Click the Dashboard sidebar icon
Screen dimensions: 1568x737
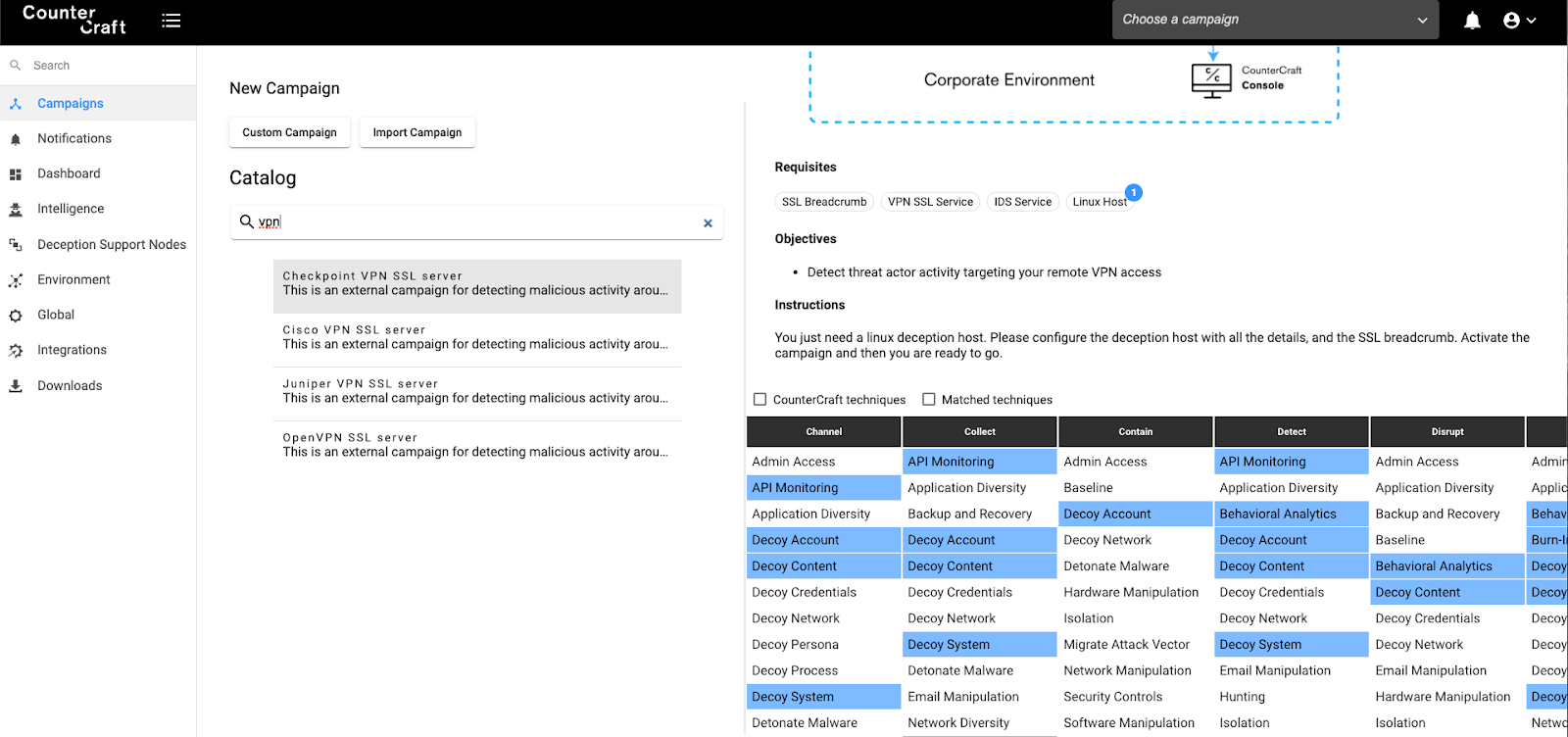click(x=16, y=174)
